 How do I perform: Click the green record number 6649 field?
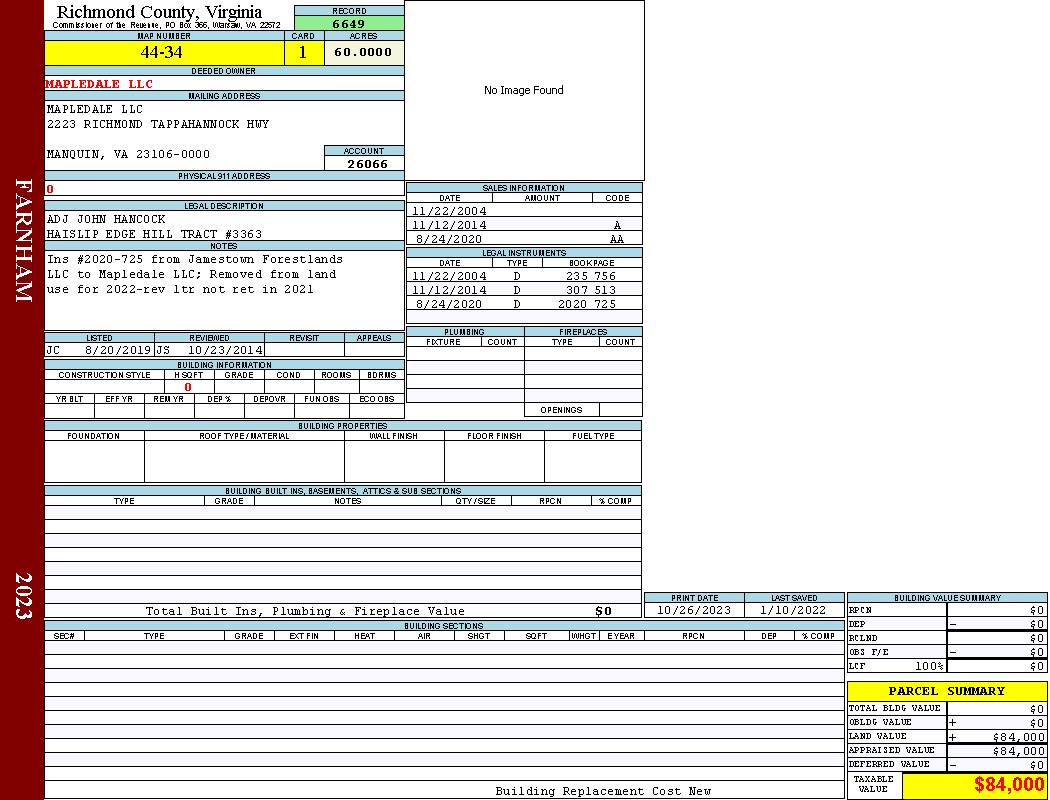349,24
